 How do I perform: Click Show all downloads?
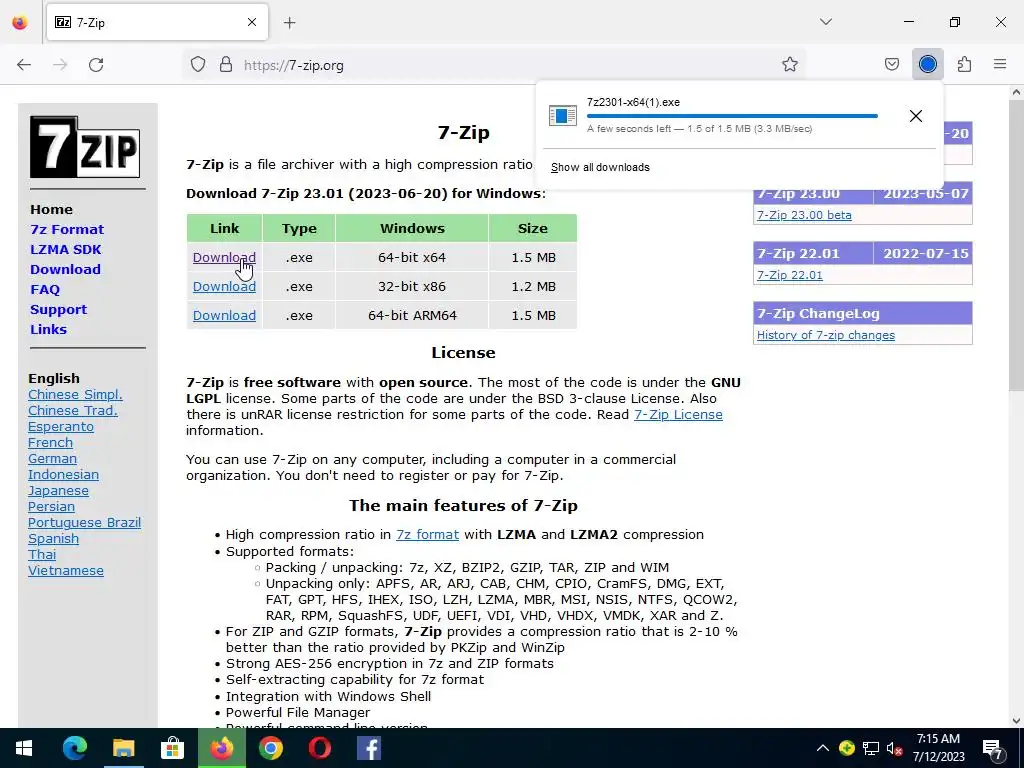(x=600, y=167)
